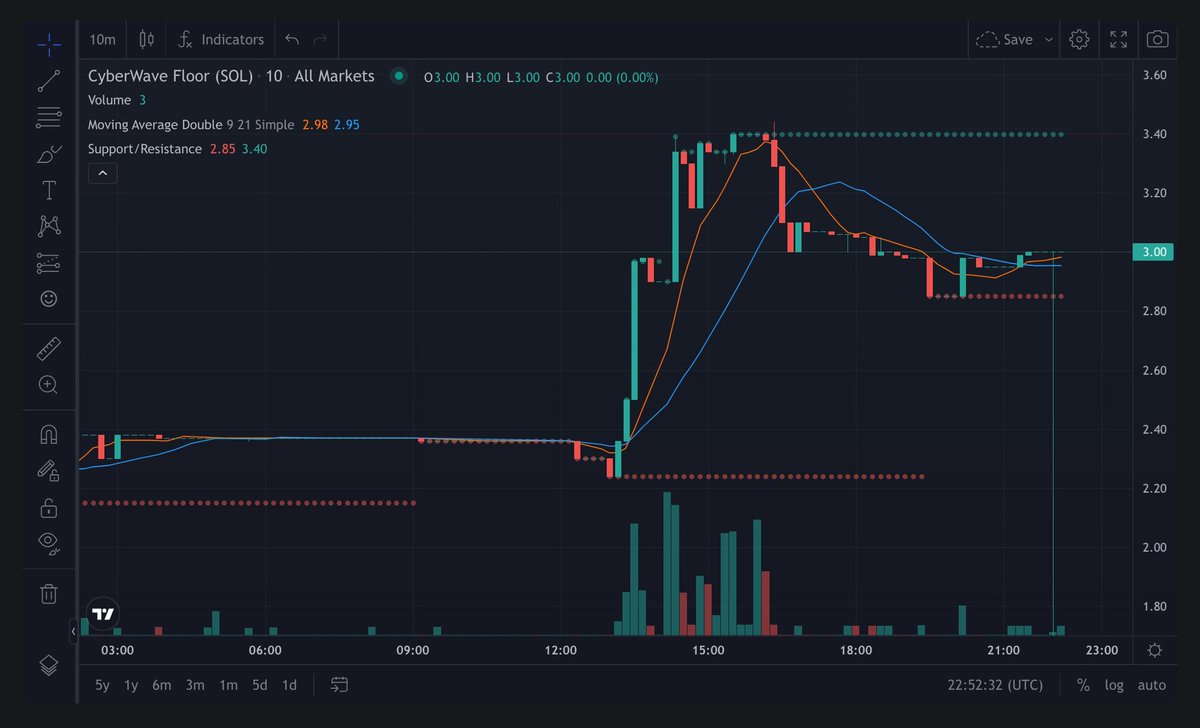The height and width of the screenshot is (728, 1200).
Task: Select the crosshair cursor tool
Action: (x=48, y=44)
